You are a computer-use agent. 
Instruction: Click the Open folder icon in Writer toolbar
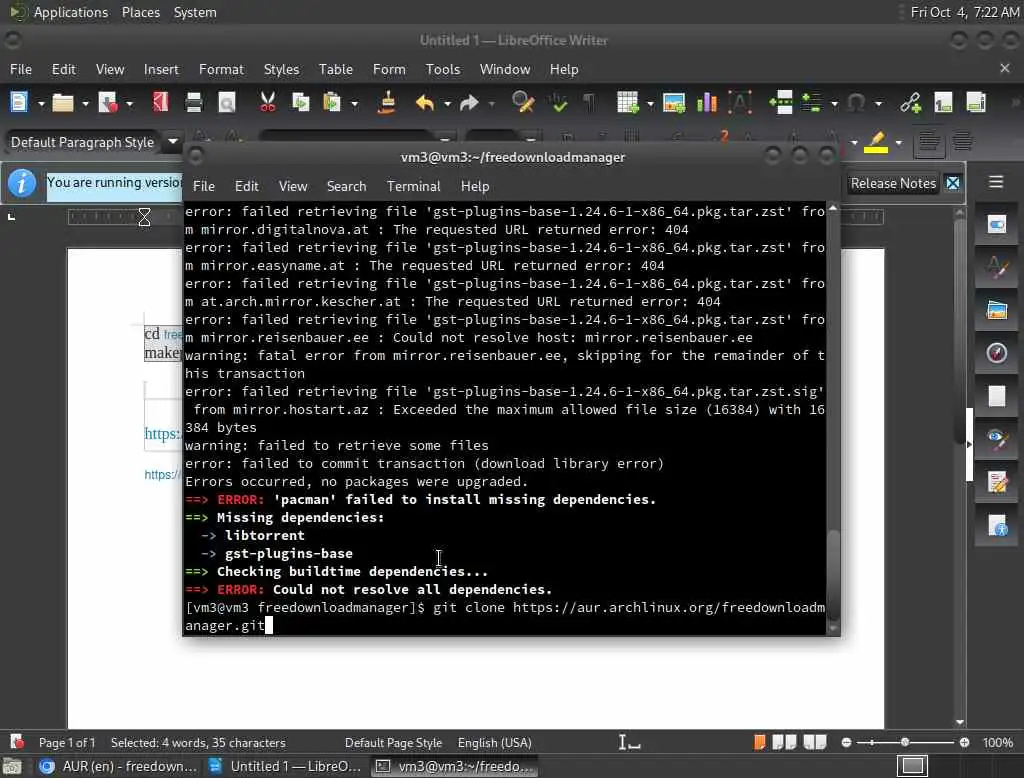[x=63, y=103]
